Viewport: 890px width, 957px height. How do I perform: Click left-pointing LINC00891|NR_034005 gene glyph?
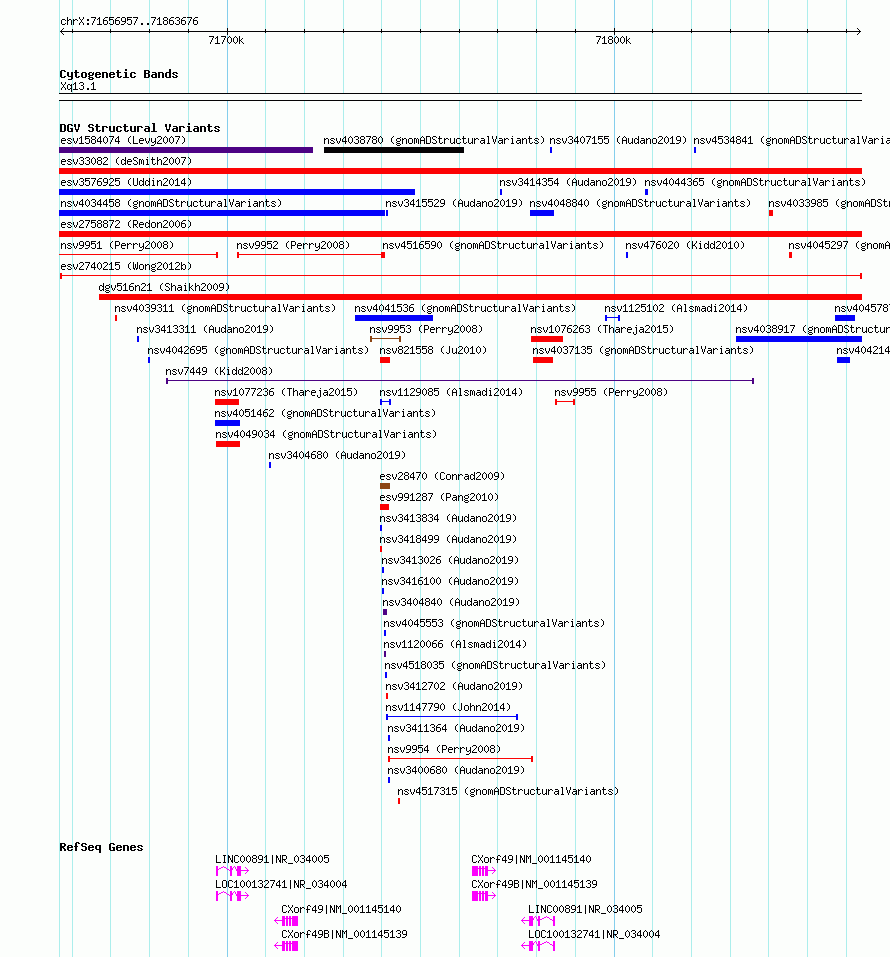(x=538, y=921)
